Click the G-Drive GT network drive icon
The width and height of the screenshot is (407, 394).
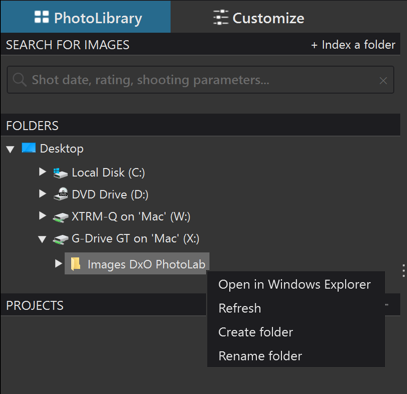pos(61,240)
